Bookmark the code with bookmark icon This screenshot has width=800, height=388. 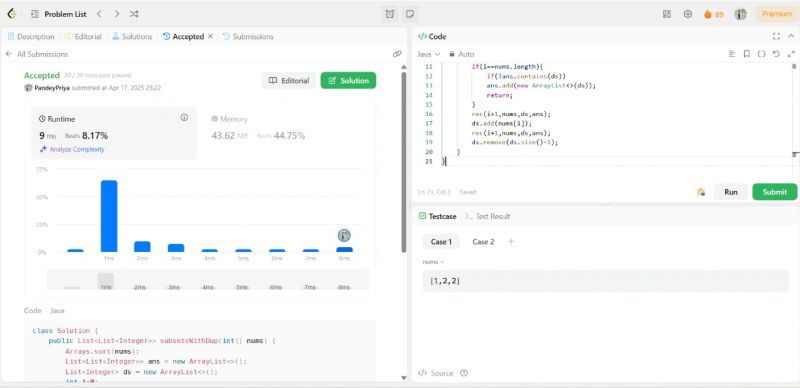(746, 54)
